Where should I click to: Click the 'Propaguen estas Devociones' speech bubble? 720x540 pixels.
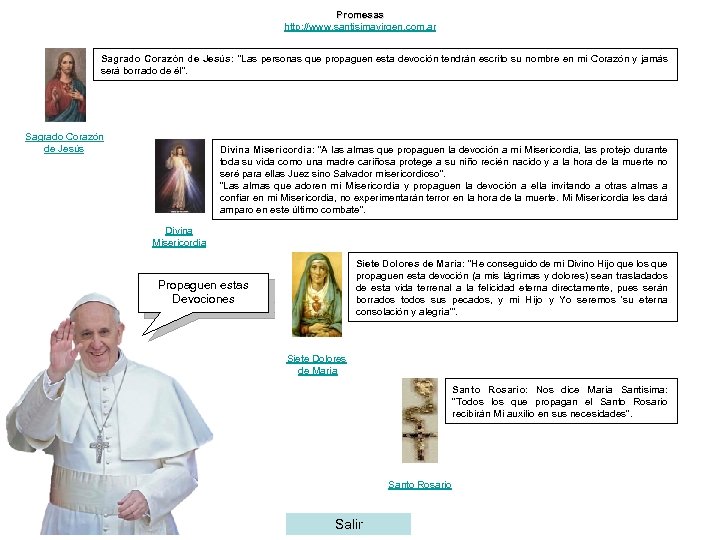(x=203, y=292)
